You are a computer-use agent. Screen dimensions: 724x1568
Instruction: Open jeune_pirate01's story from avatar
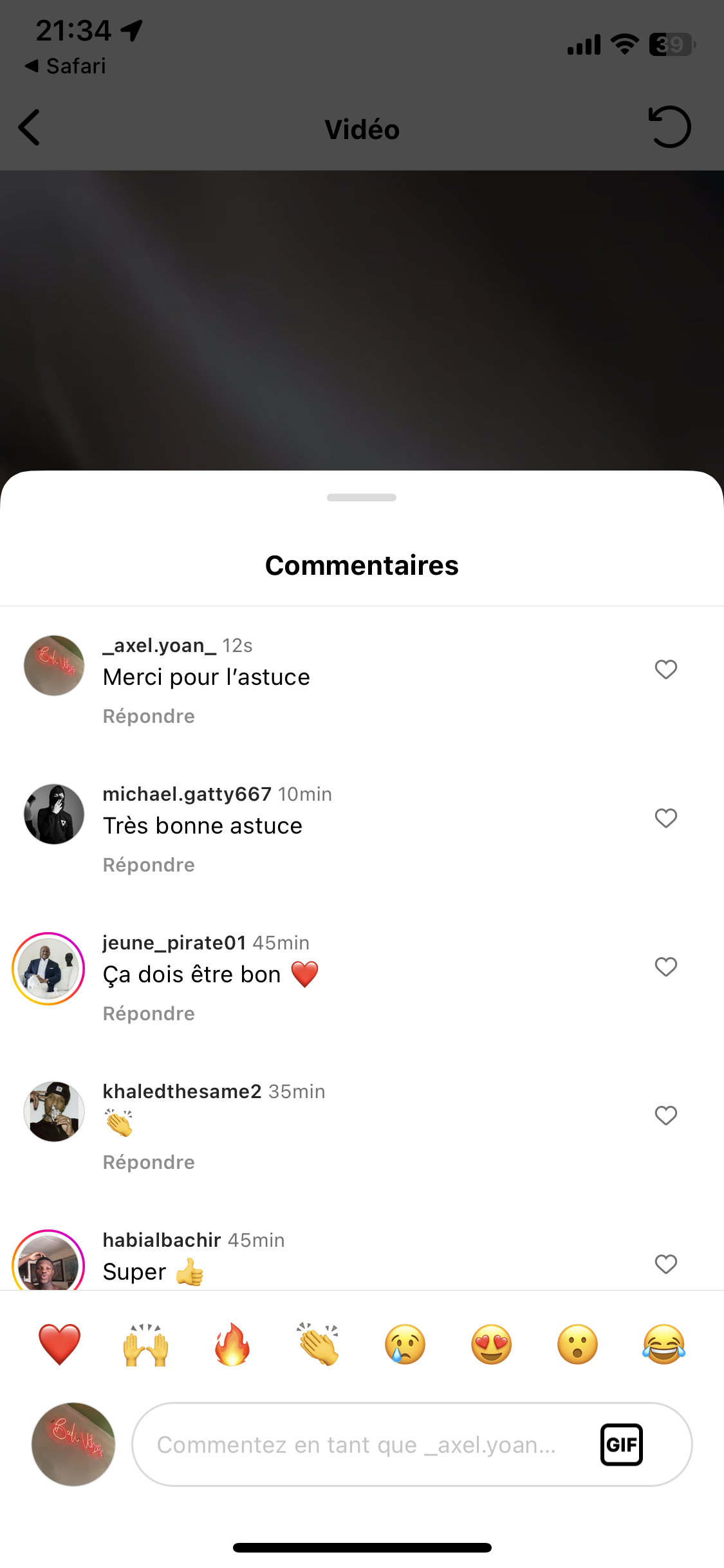point(49,969)
